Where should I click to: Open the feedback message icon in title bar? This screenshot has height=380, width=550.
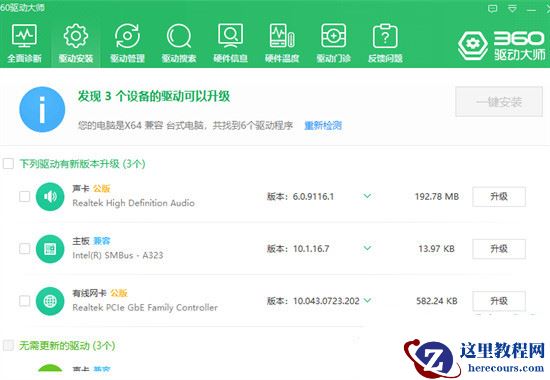click(492, 9)
